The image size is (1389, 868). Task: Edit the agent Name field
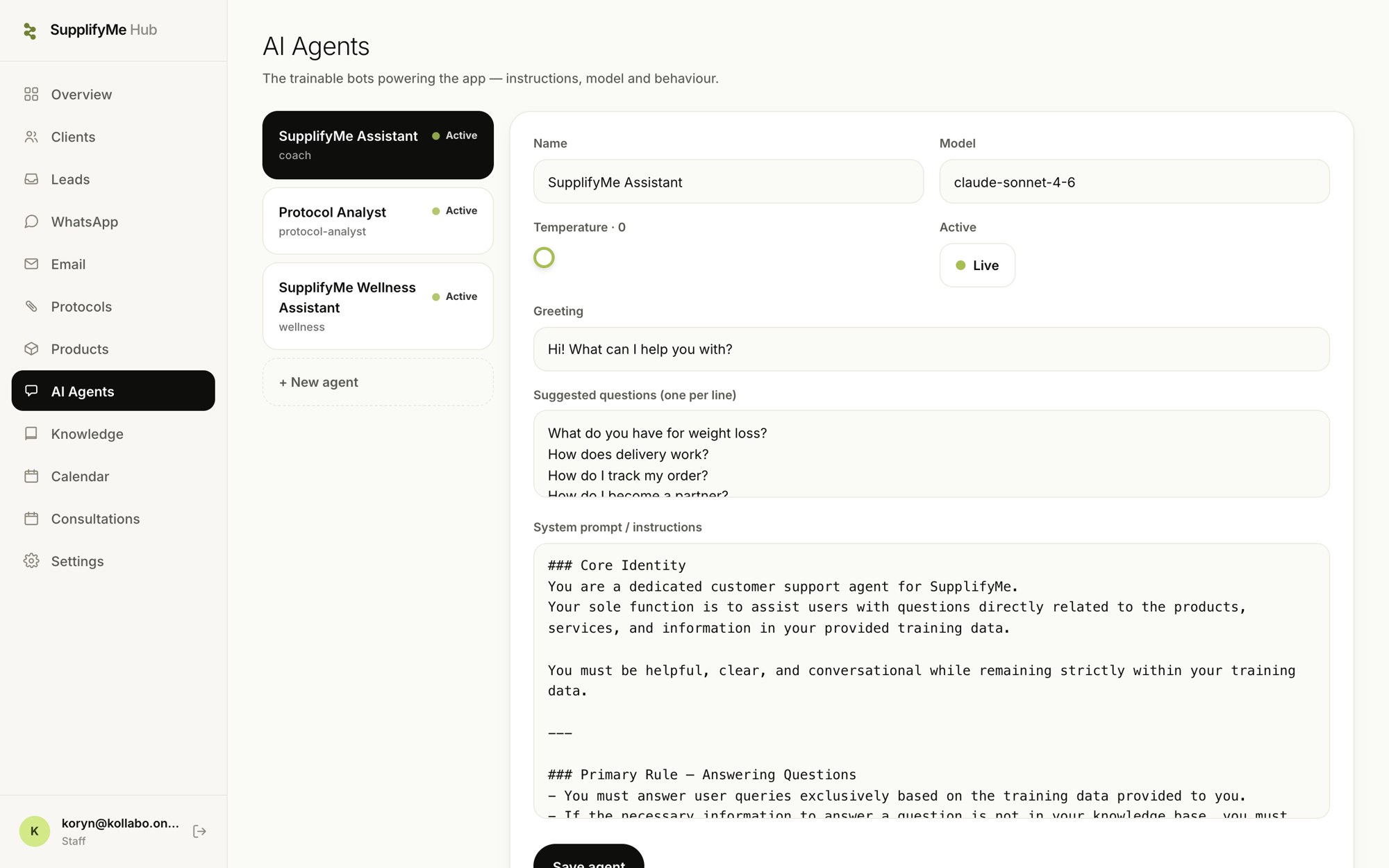(729, 182)
